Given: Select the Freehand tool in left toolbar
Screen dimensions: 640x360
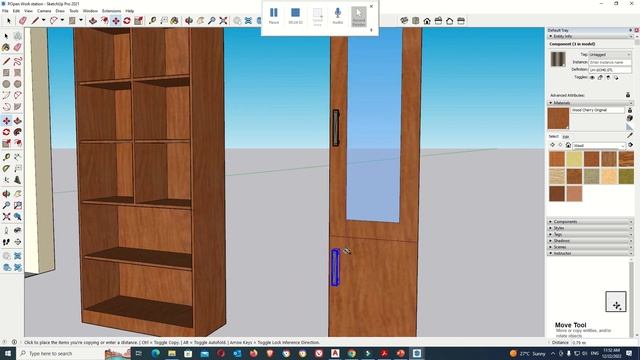Looking at the screenshot, I should click(18, 61).
